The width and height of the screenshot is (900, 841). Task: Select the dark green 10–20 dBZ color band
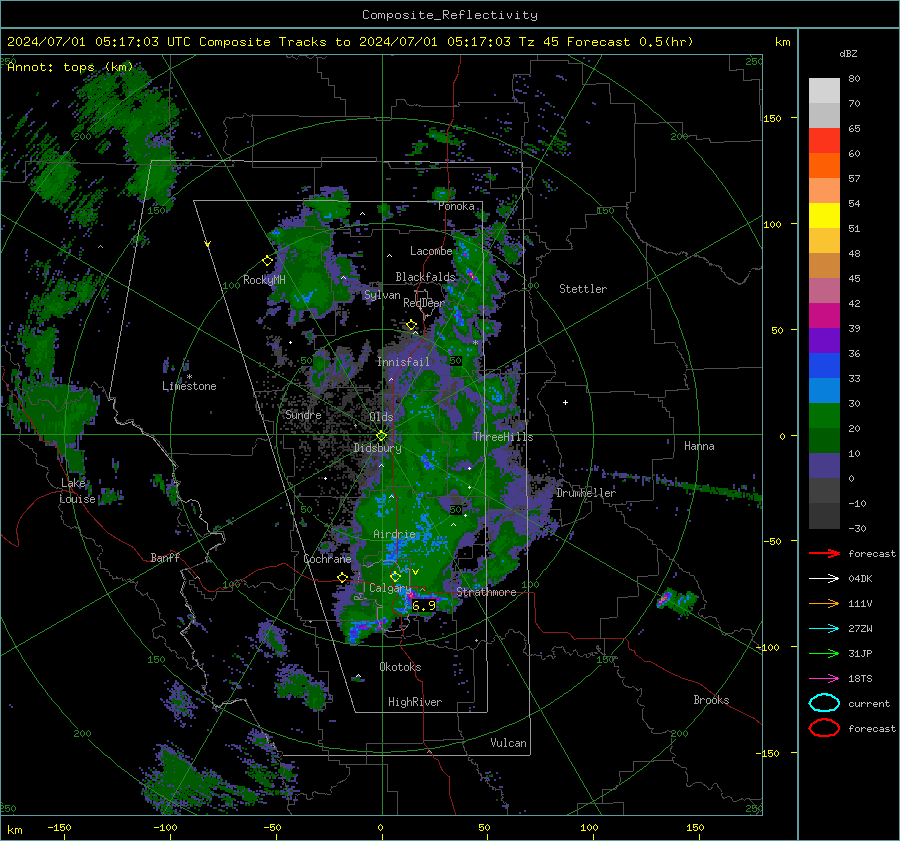824,440
